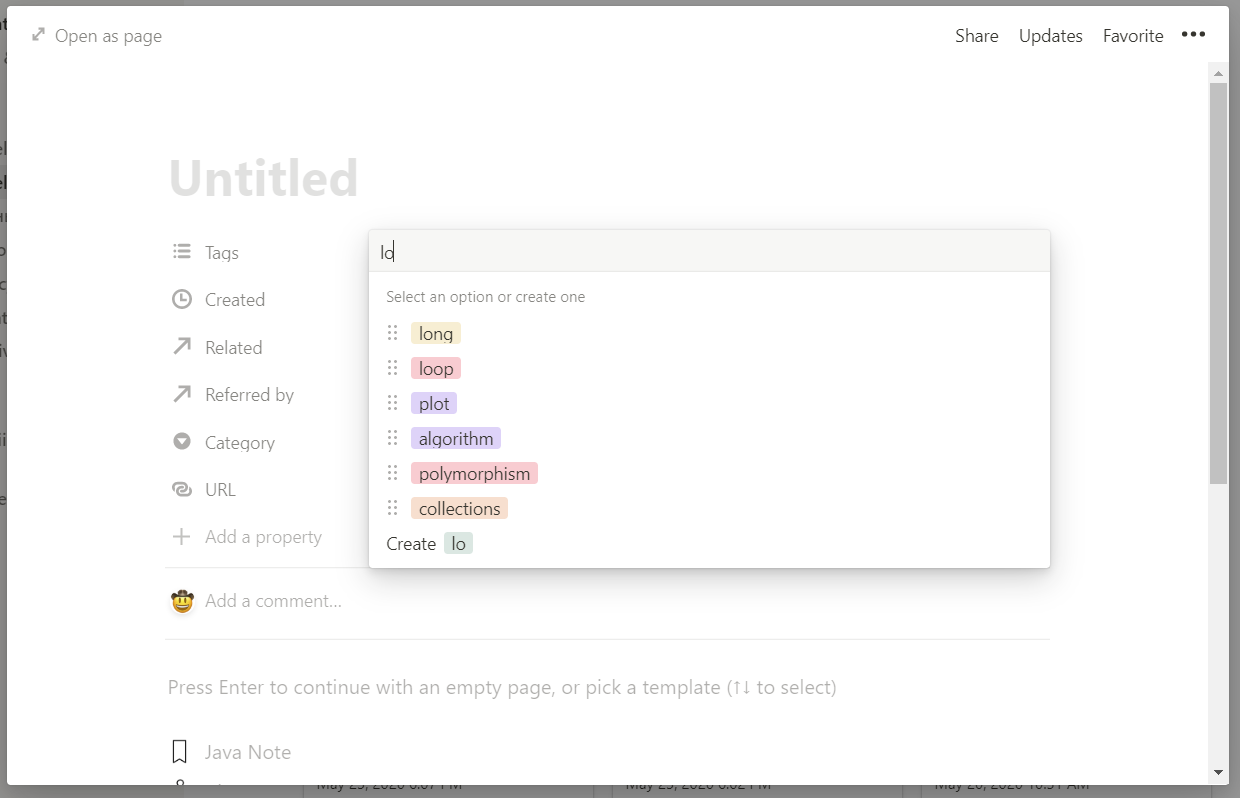The height and width of the screenshot is (798, 1240).
Task: Open the Updates panel
Action: (x=1050, y=36)
